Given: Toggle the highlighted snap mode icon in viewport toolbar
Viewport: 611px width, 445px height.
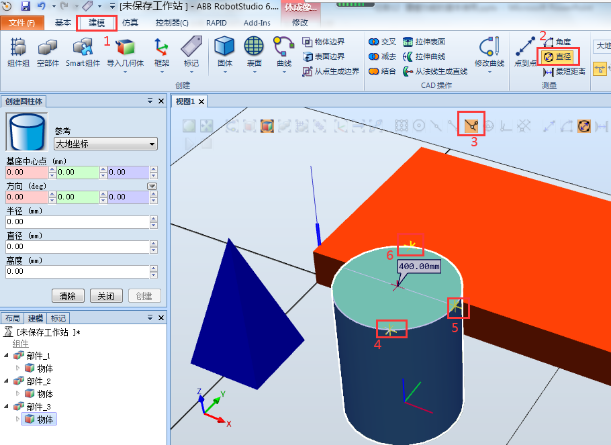Looking at the screenshot, I should click(x=473, y=125).
